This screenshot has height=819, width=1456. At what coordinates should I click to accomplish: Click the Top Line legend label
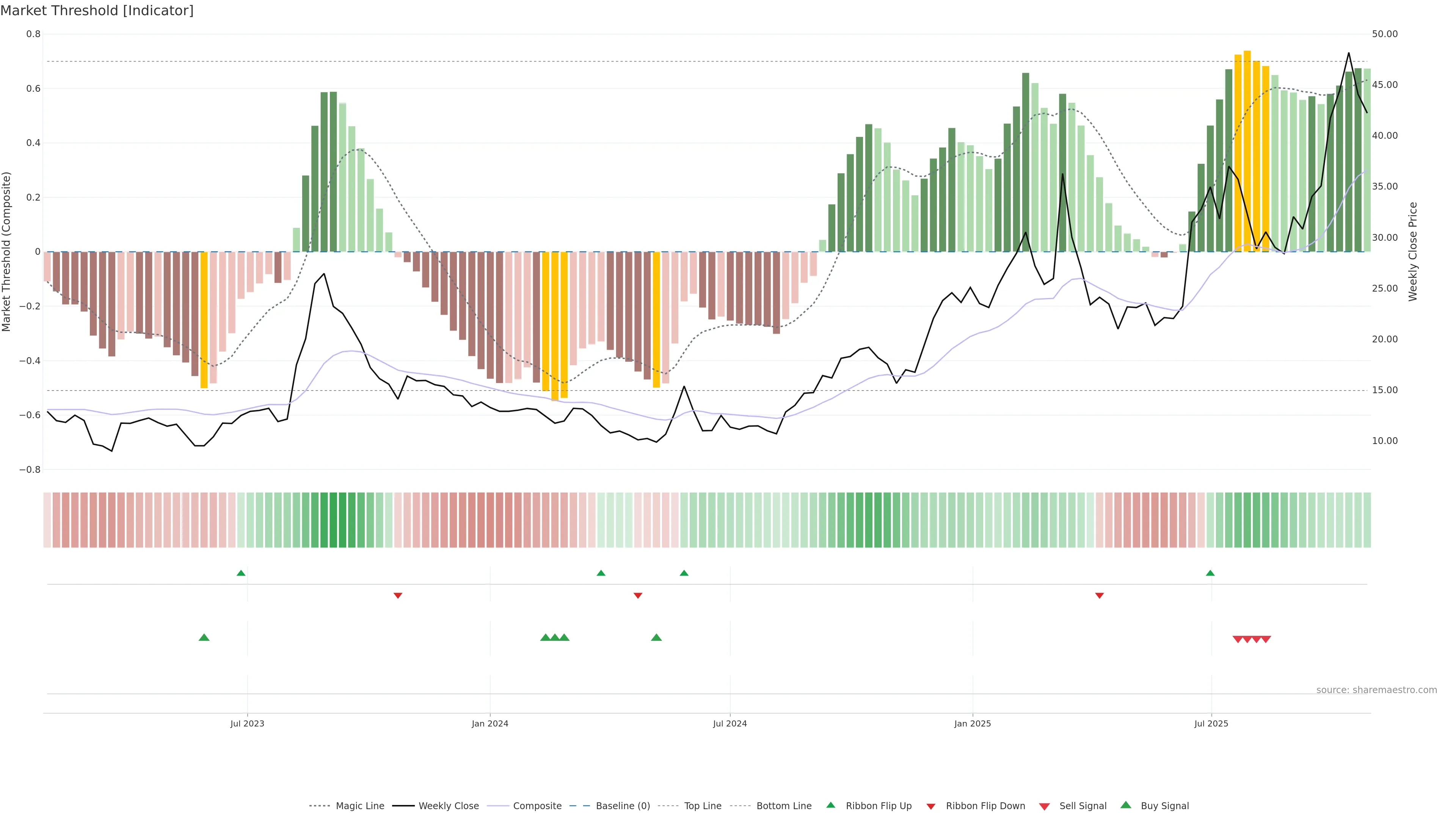click(703, 806)
